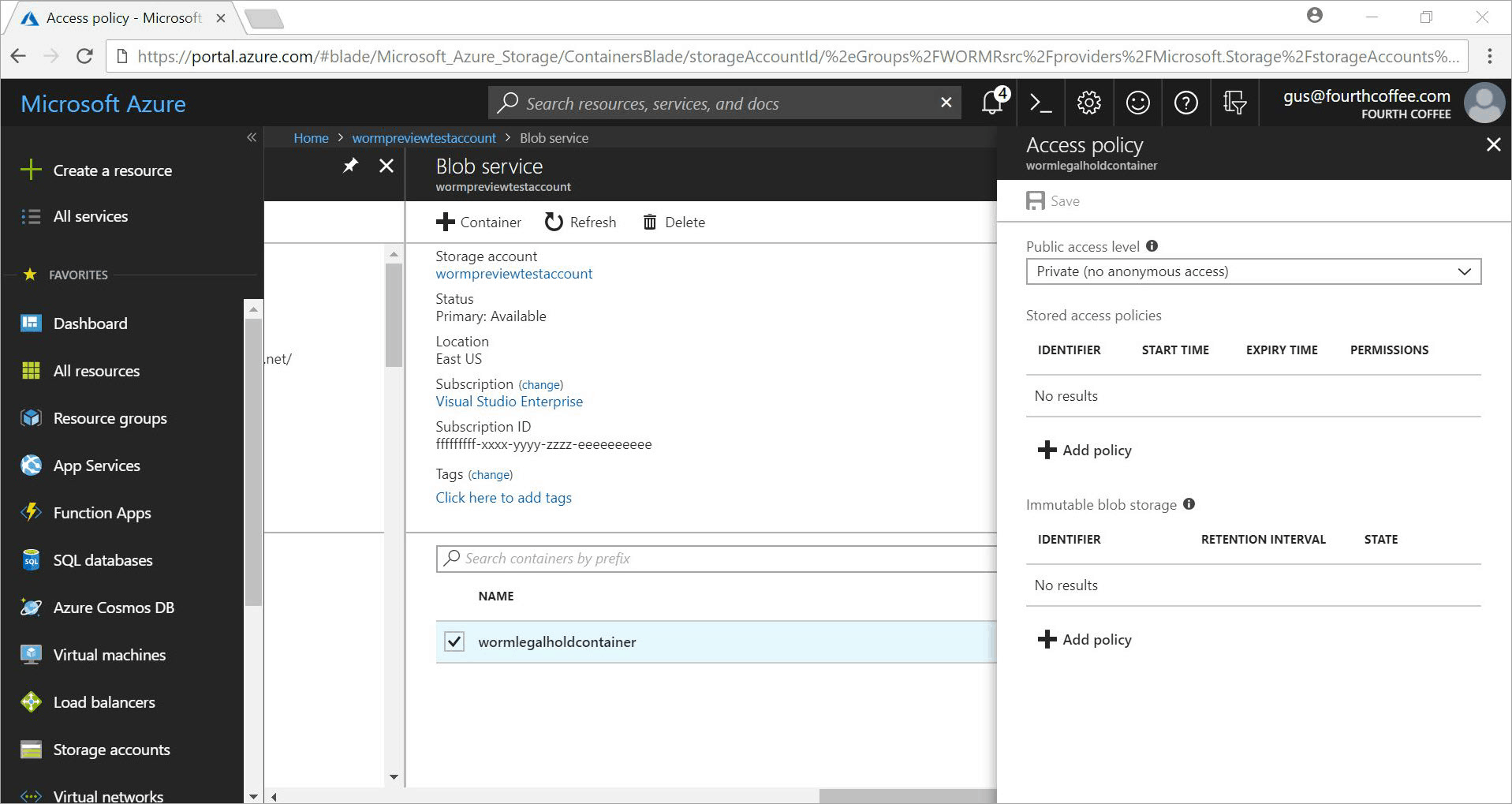Add policy under Stored access policies
Screen dimensions: 1512x804
(x=1084, y=450)
